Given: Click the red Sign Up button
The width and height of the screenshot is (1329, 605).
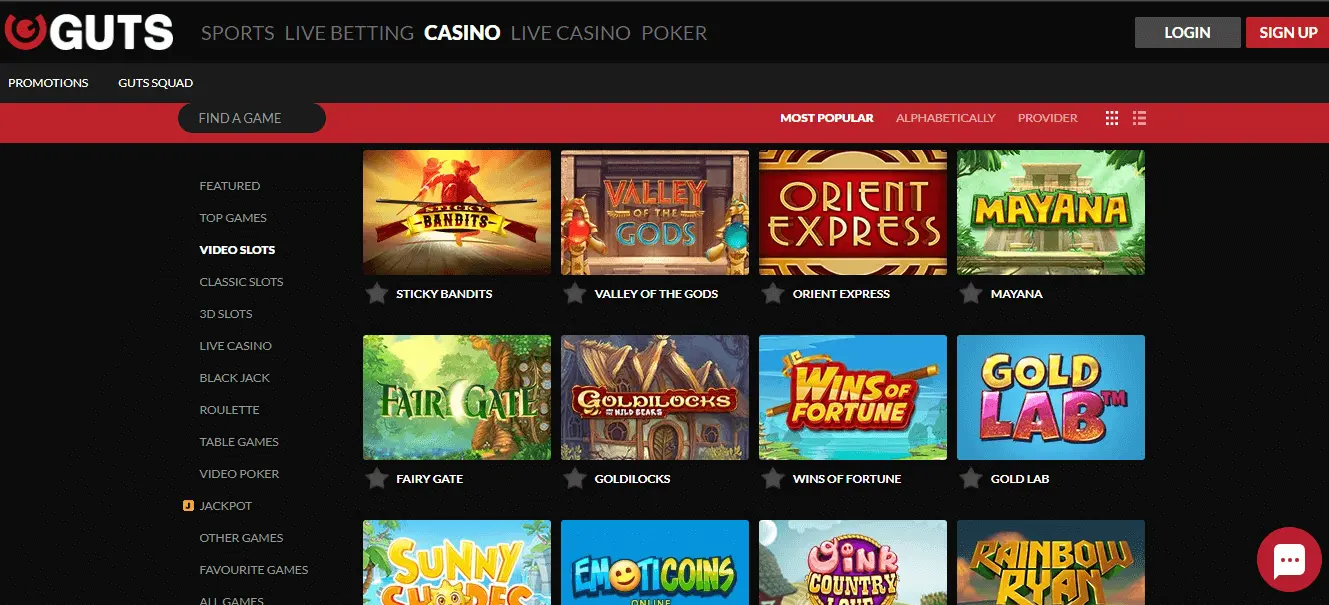Looking at the screenshot, I should click(1288, 33).
